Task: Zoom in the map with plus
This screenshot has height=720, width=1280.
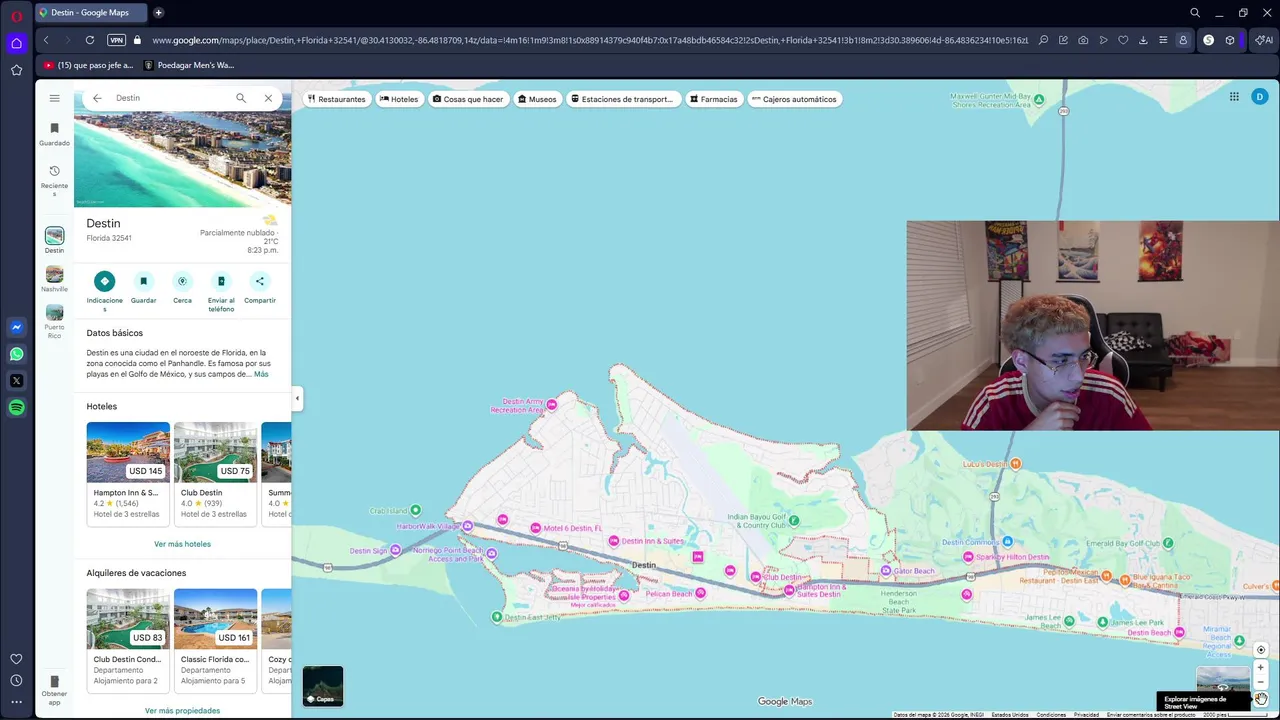Action: (x=1261, y=667)
